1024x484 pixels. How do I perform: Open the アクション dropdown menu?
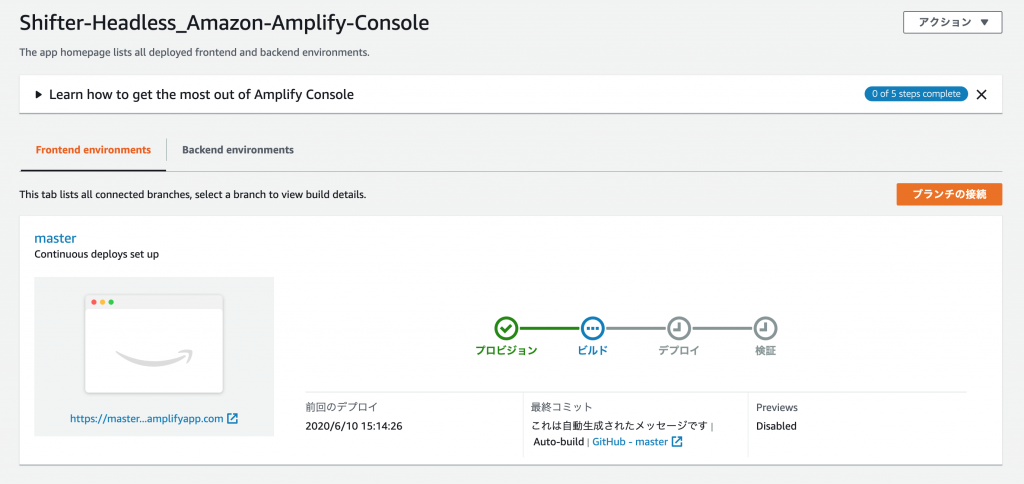952,22
